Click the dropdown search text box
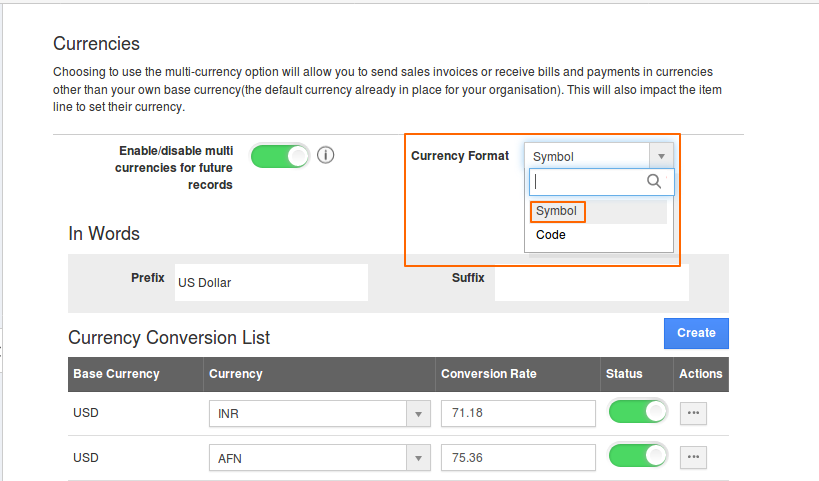The image size is (819, 481). coord(590,181)
